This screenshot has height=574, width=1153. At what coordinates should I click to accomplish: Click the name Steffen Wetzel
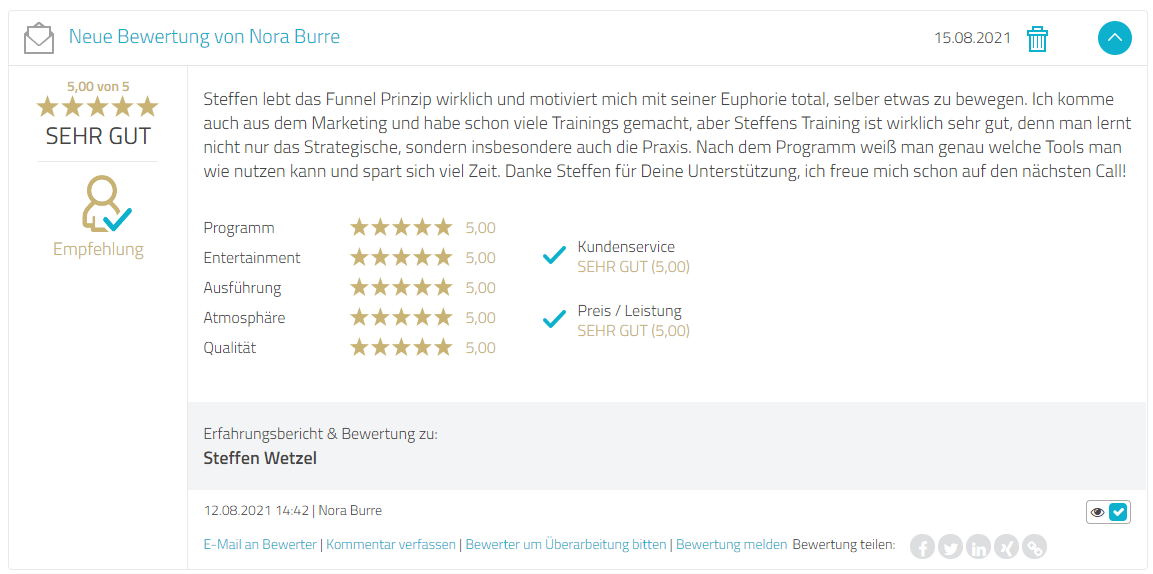pyautogui.click(x=260, y=459)
